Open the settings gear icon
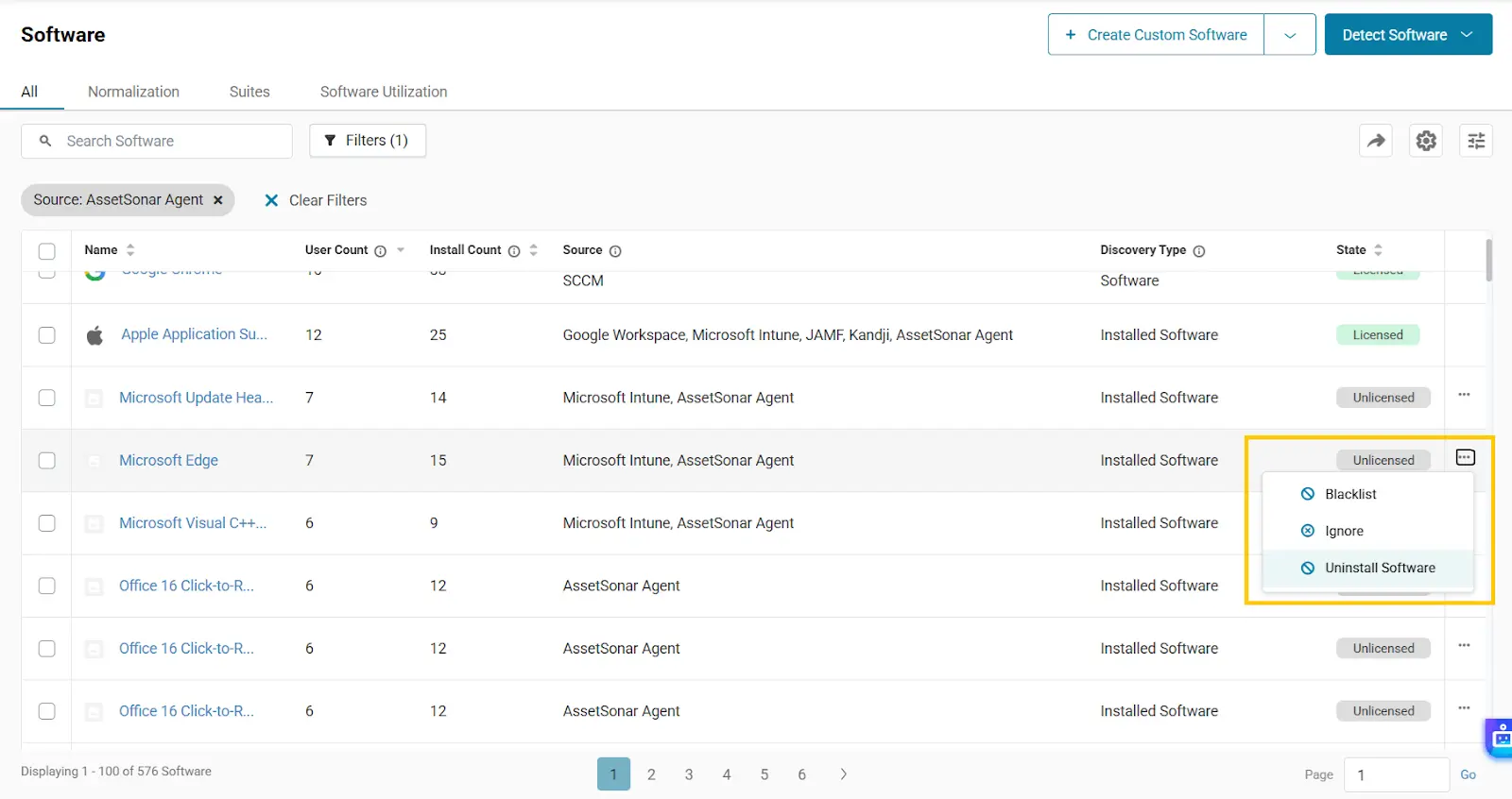This screenshot has height=799, width=1512. 1426,141
